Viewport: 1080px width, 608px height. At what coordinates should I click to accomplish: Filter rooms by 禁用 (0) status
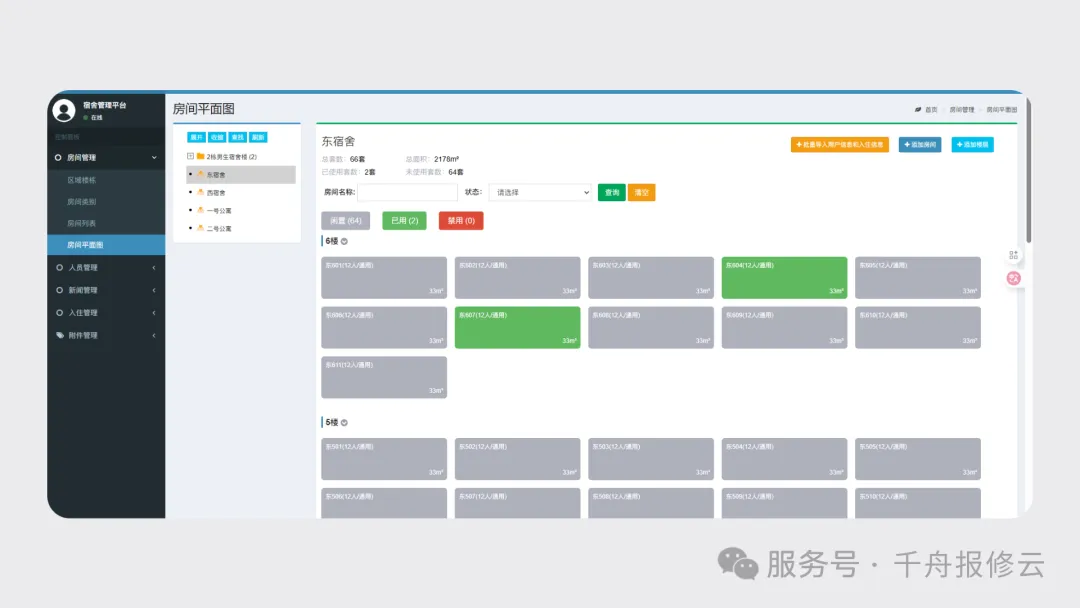pyautogui.click(x=460, y=220)
